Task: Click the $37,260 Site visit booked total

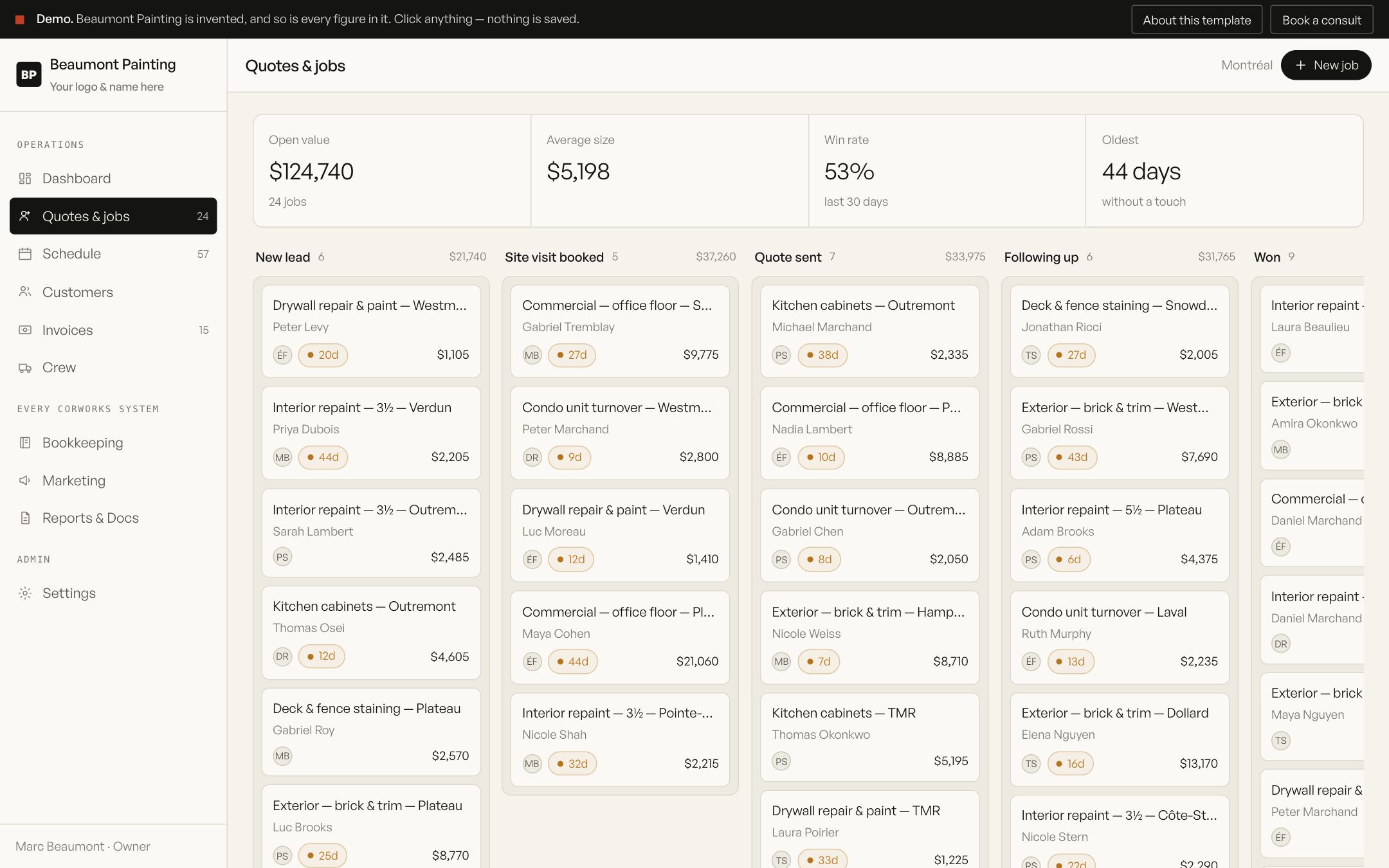Action: click(x=716, y=257)
